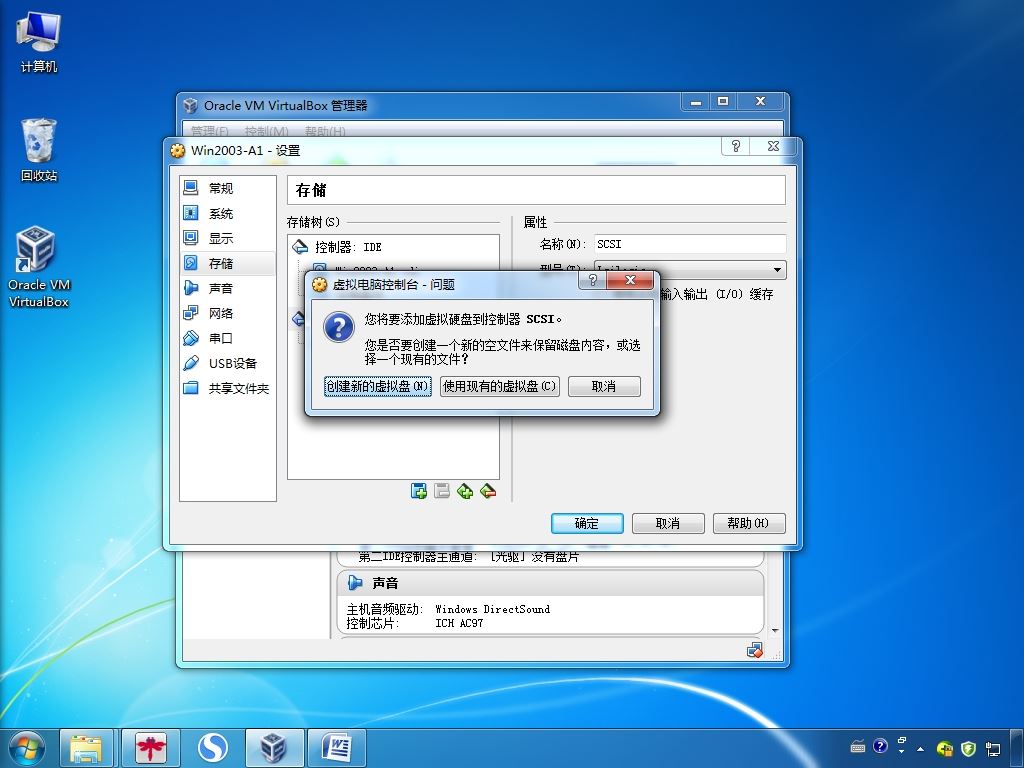The width and height of the screenshot is (1024, 768).
Task: Open the 串口 settings category
Action: [x=227, y=338]
